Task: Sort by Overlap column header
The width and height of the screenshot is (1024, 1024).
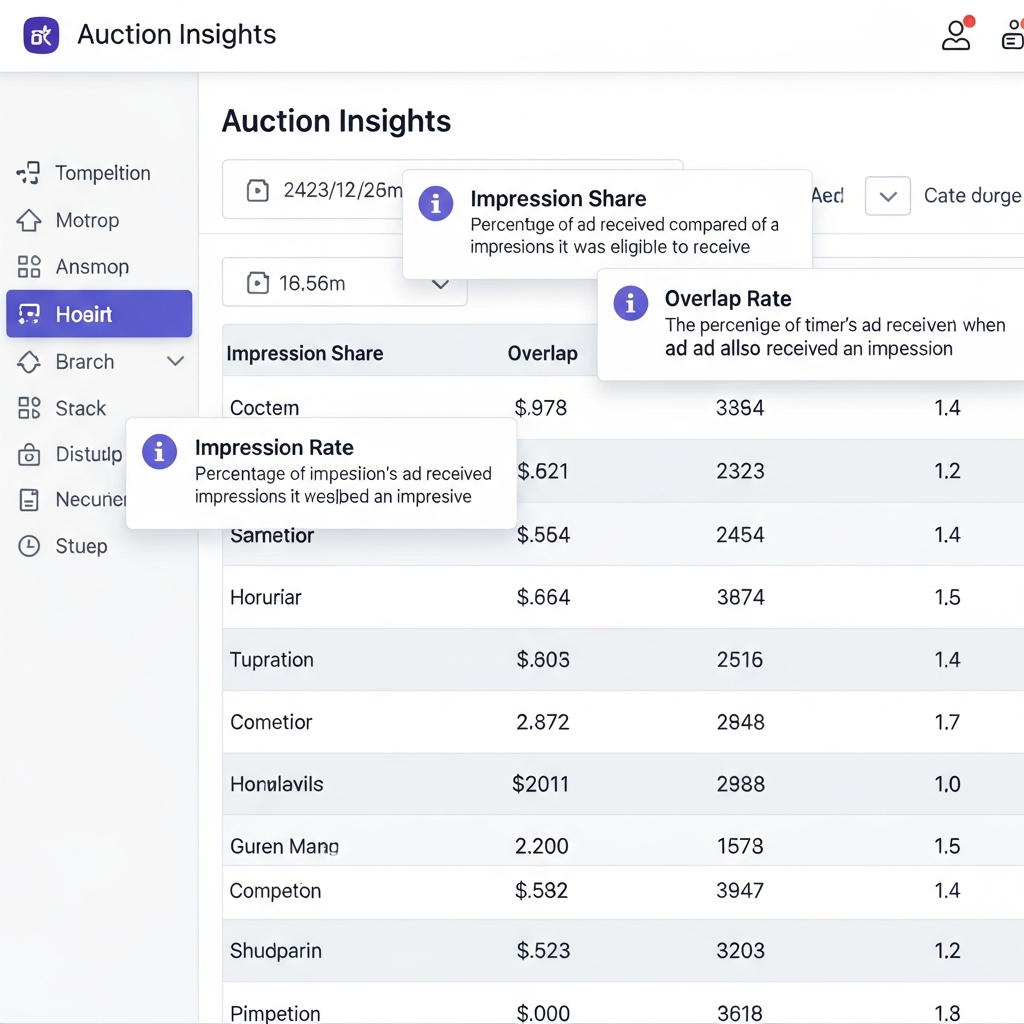Action: click(x=542, y=353)
